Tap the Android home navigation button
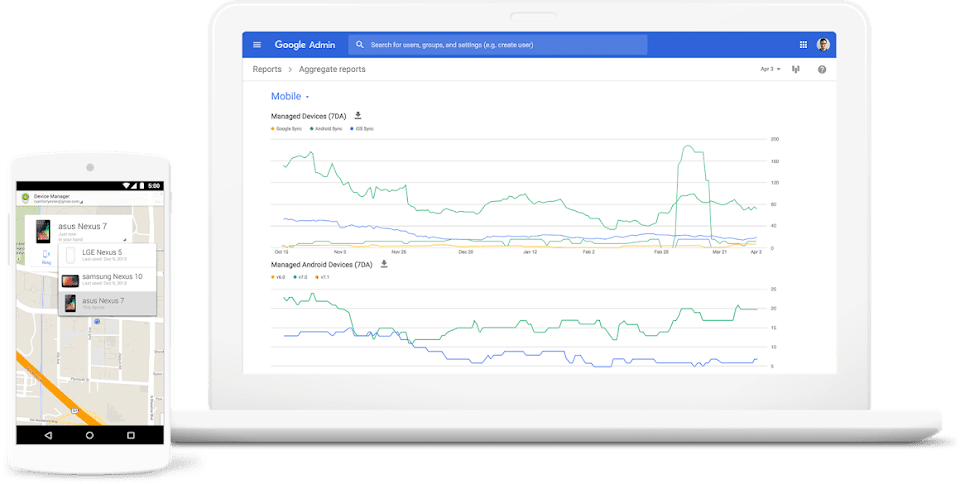This screenshot has width=960, height=484. click(89, 436)
